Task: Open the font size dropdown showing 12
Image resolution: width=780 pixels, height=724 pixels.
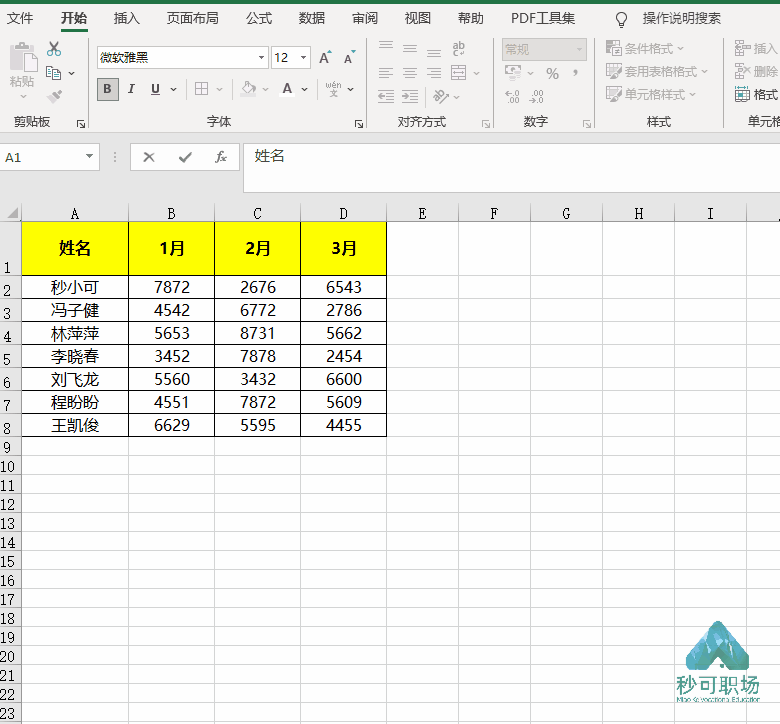Action: point(303,58)
